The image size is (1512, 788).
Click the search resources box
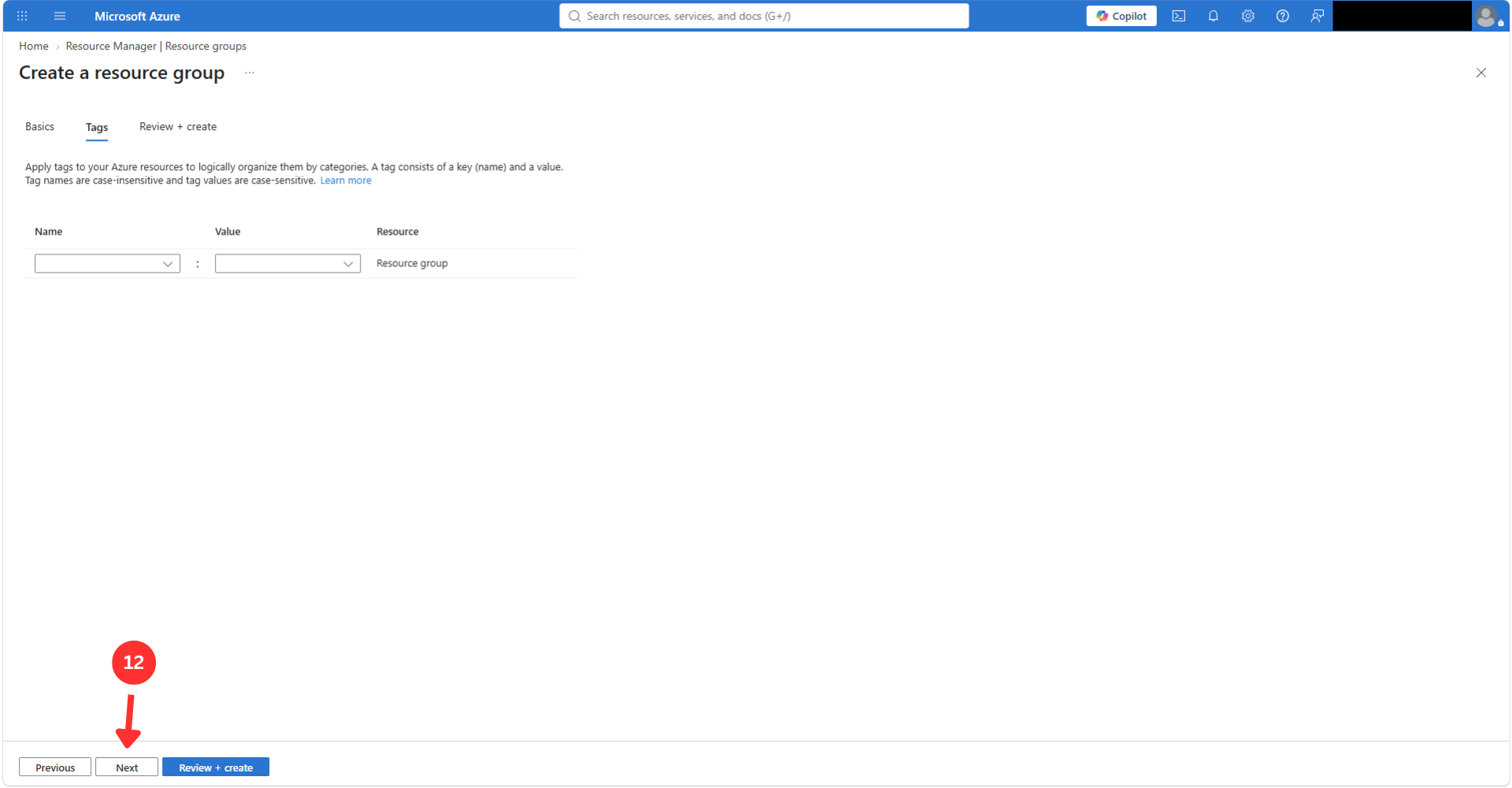pos(764,16)
